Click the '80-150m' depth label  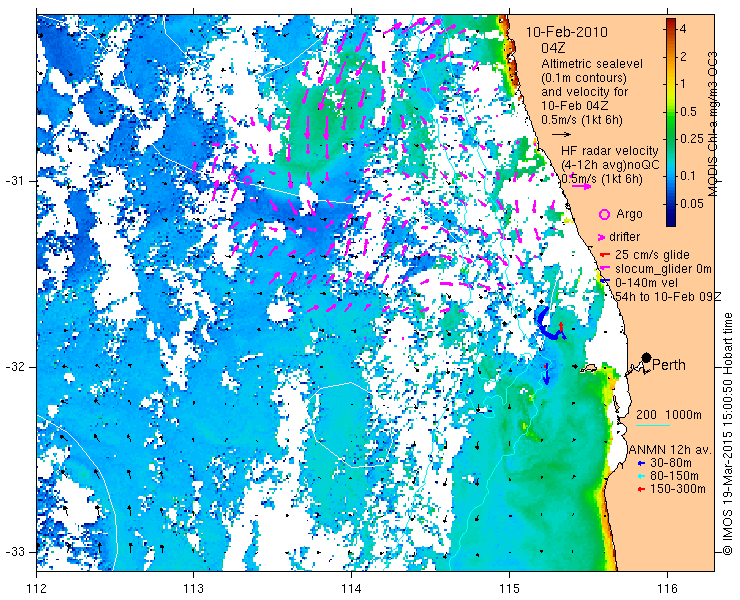pyautogui.click(x=674, y=476)
